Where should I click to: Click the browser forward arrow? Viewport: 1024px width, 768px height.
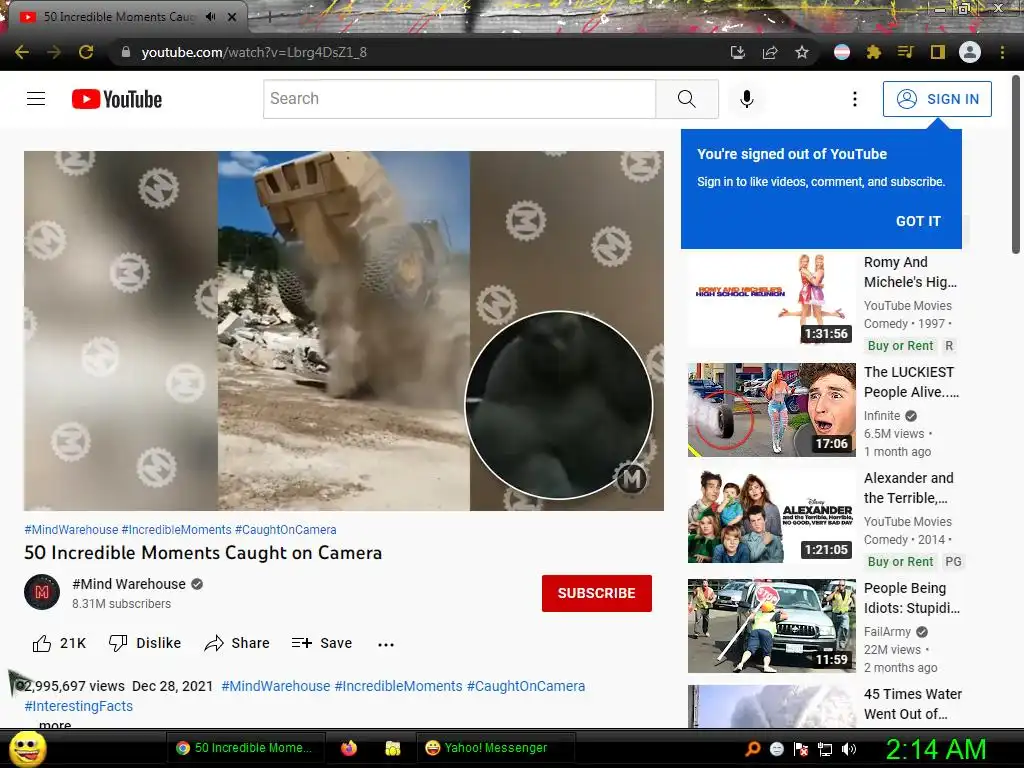(54, 52)
